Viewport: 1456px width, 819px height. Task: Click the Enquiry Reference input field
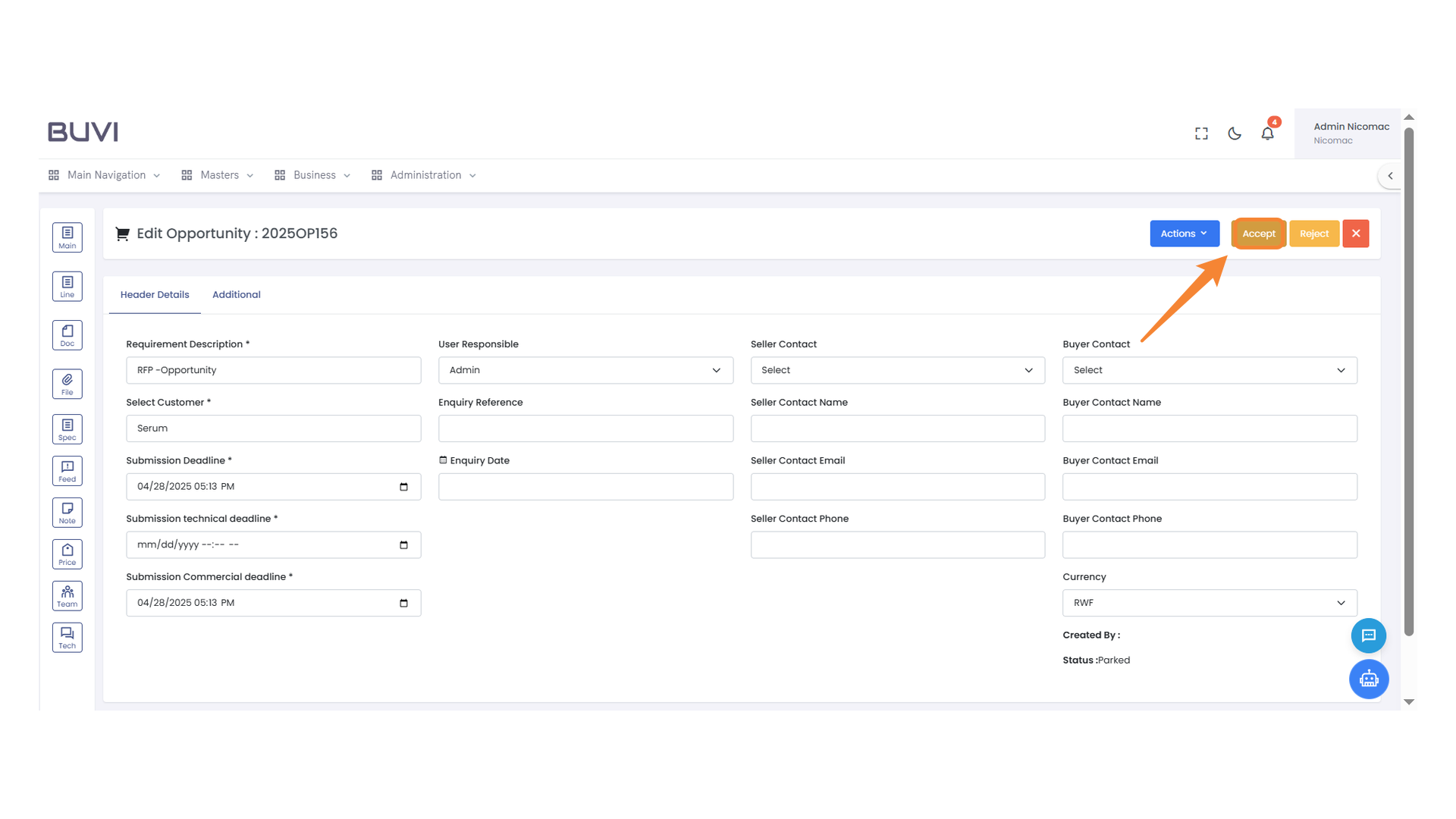coord(585,428)
